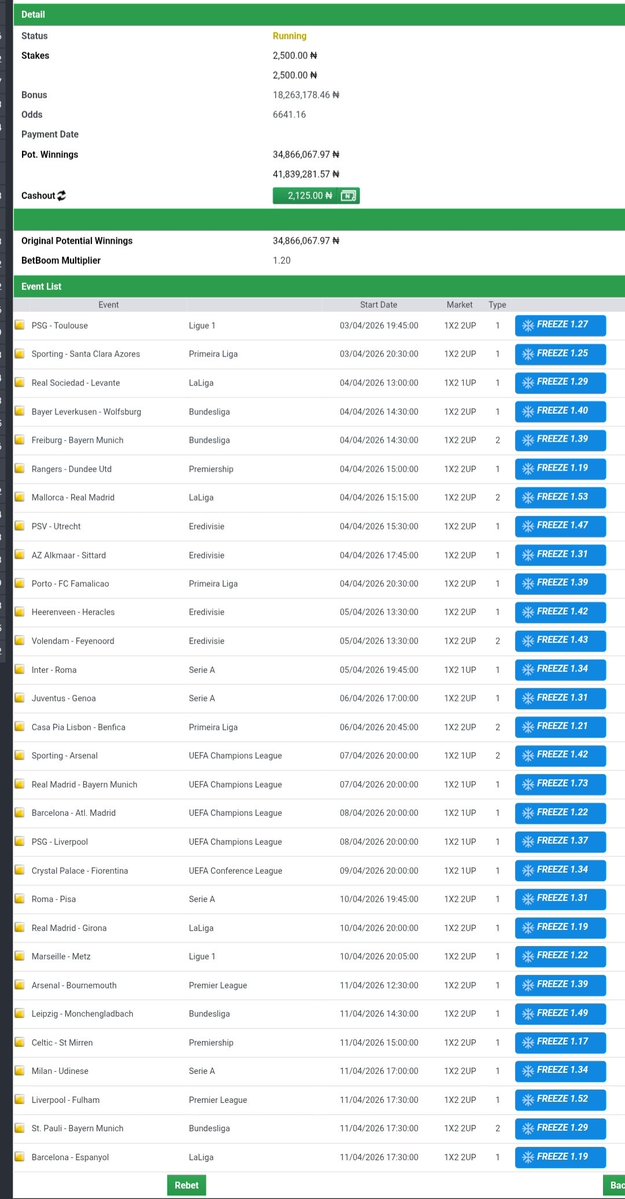Click the banknote icon on the cashout button
The image size is (625, 1199).
[x=347, y=196]
